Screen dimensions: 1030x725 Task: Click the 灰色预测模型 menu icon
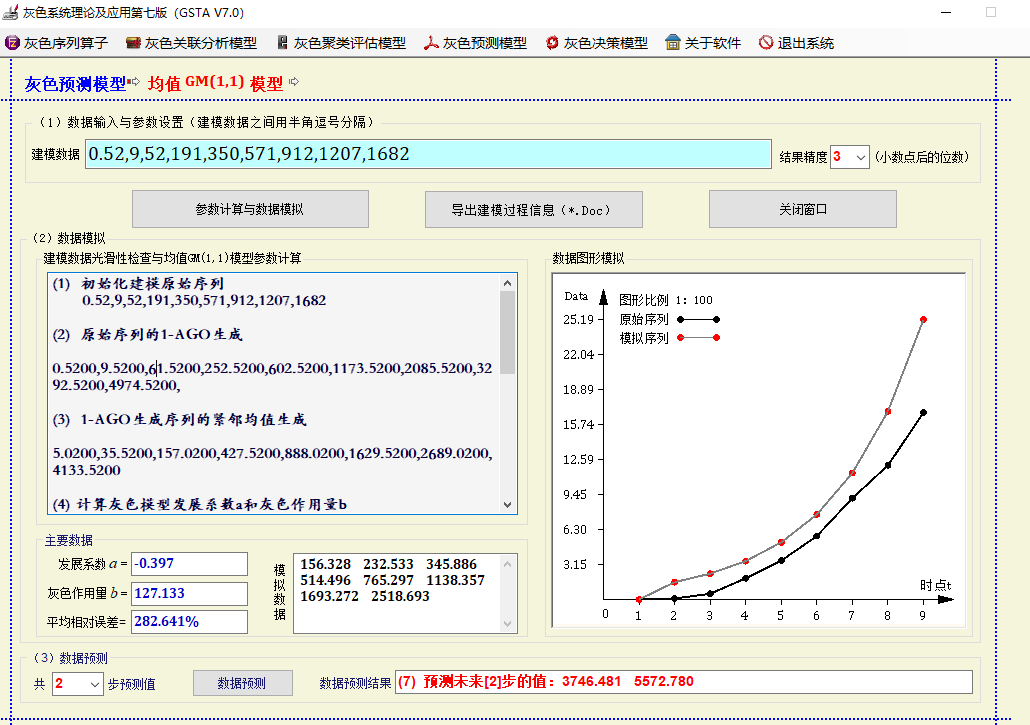coord(431,43)
